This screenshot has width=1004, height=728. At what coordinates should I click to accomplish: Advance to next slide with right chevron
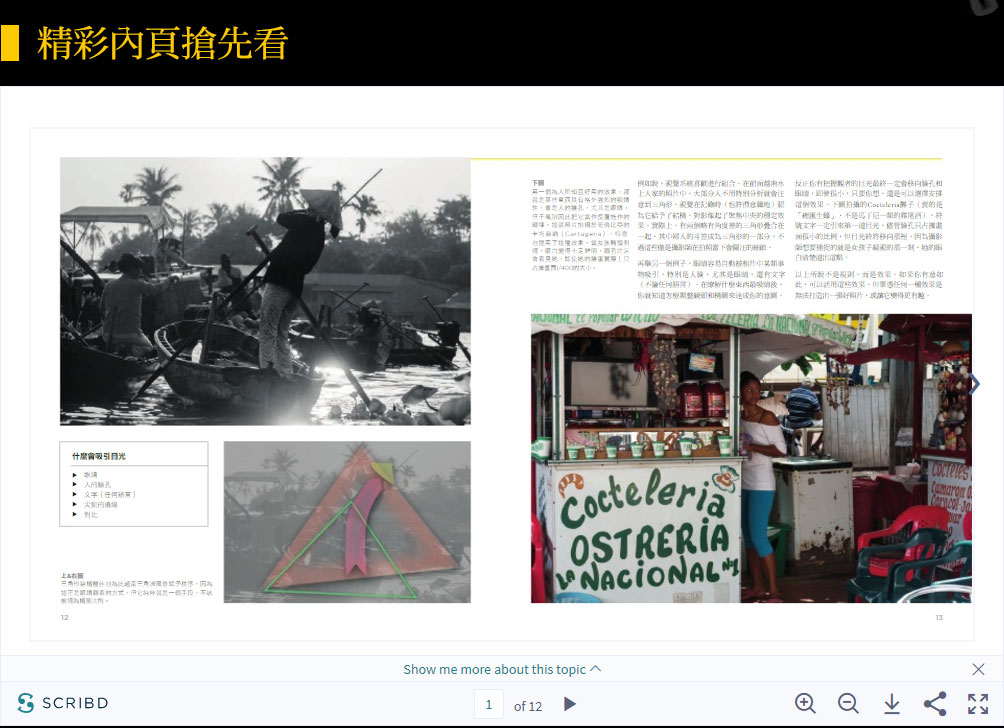tap(975, 384)
